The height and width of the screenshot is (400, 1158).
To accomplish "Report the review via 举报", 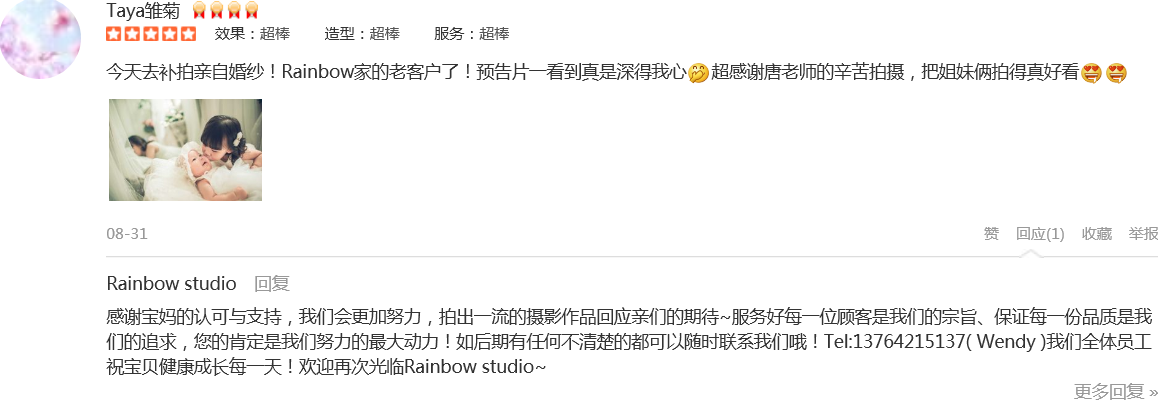I will [1142, 234].
